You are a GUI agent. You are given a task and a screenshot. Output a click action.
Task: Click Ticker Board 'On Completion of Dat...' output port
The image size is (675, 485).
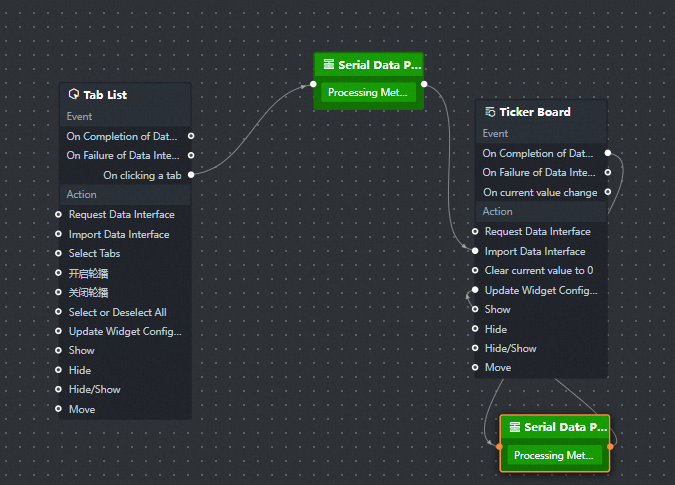pyautogui.click(x=608, y=153)
